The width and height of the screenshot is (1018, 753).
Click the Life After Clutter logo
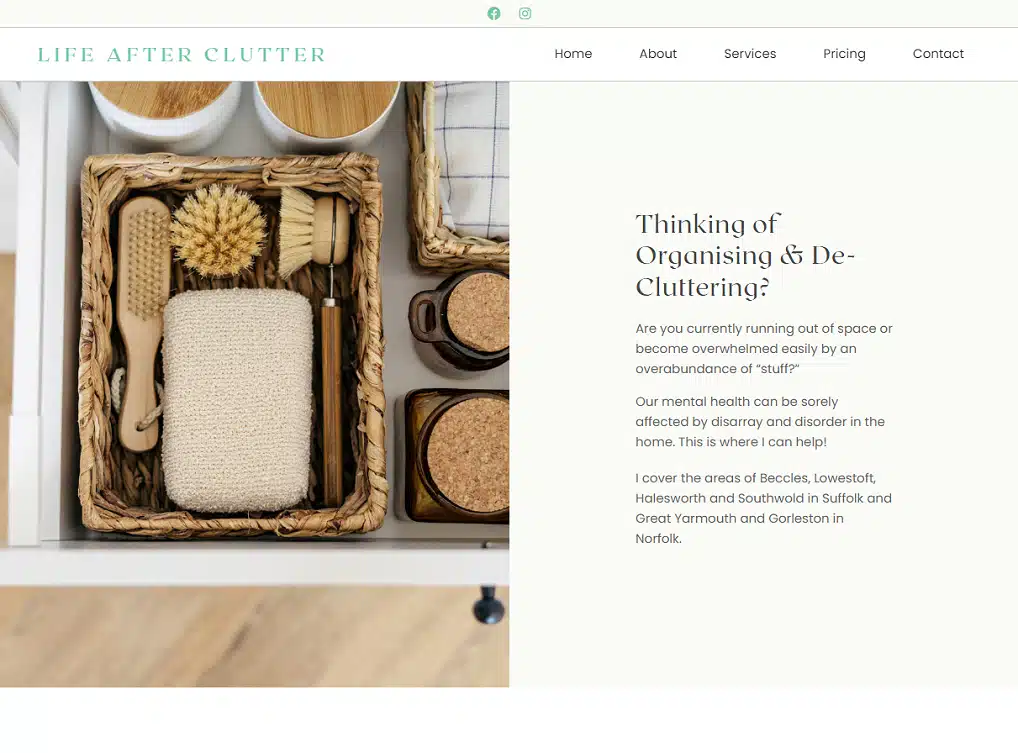(181, 55)
